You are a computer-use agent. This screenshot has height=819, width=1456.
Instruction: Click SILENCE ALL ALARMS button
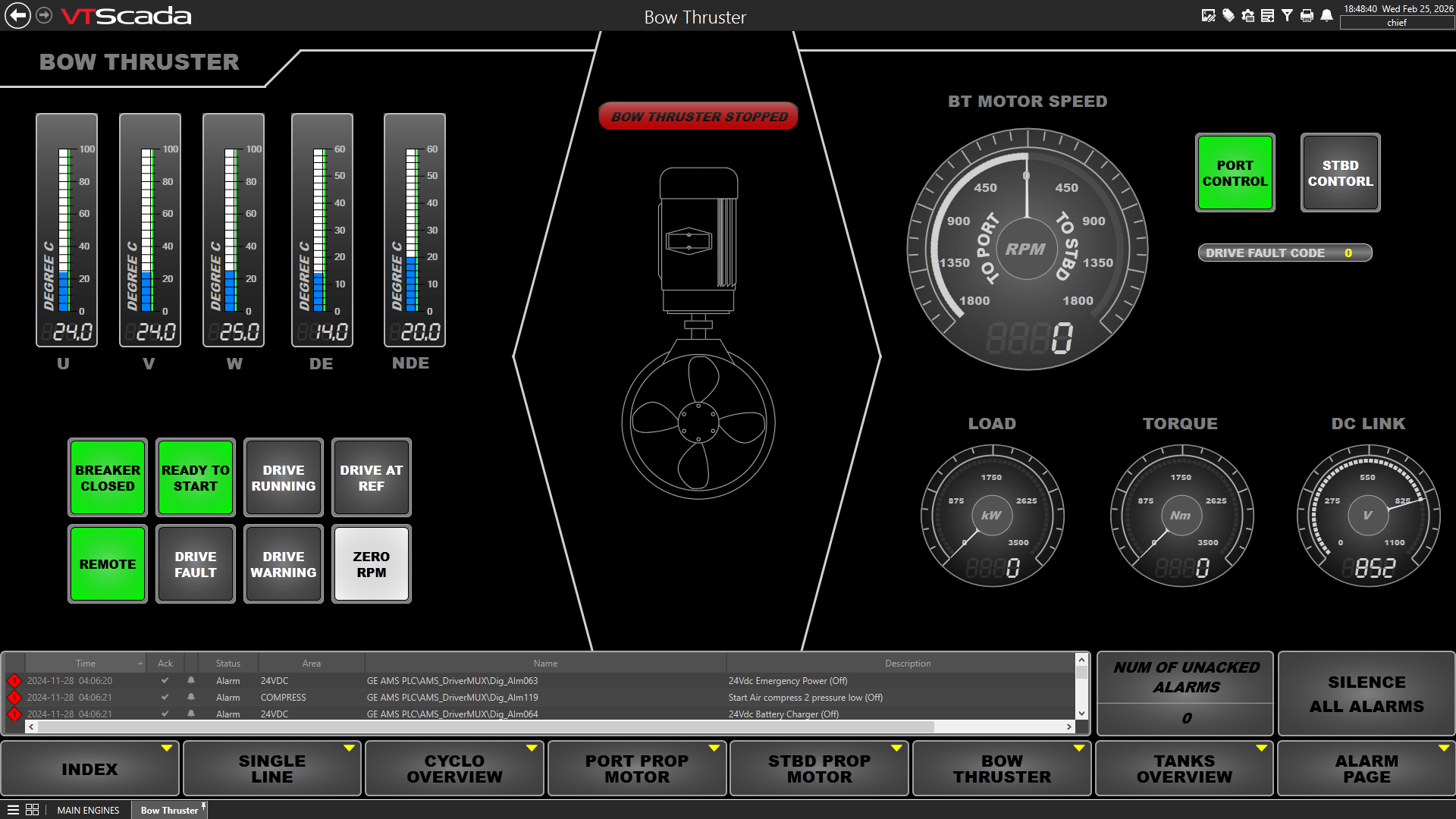click(x=1367, y=694)
